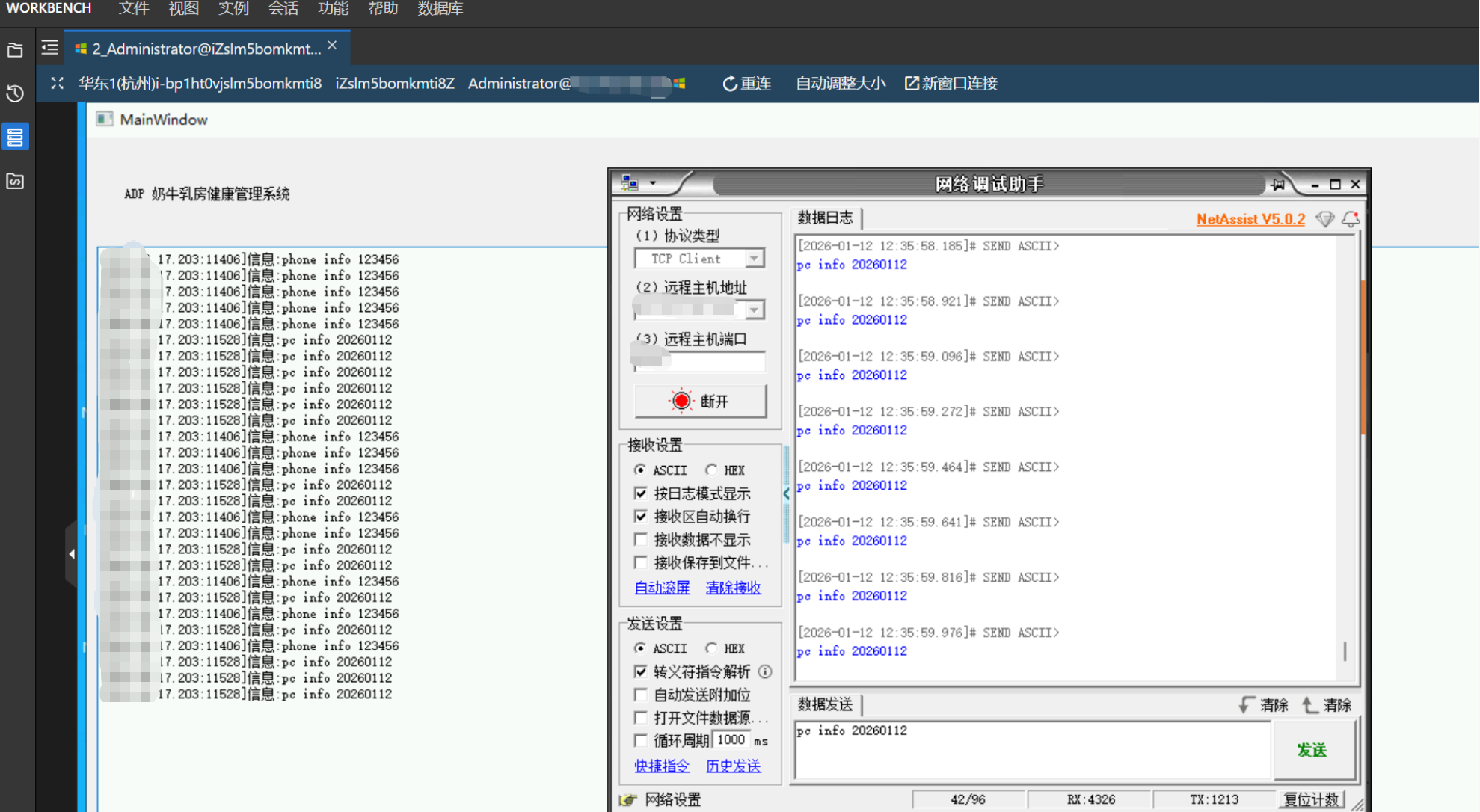Click the notification bell icon near NetAssist version
The image size is (1480, 812).
[x=1351, y=219]
